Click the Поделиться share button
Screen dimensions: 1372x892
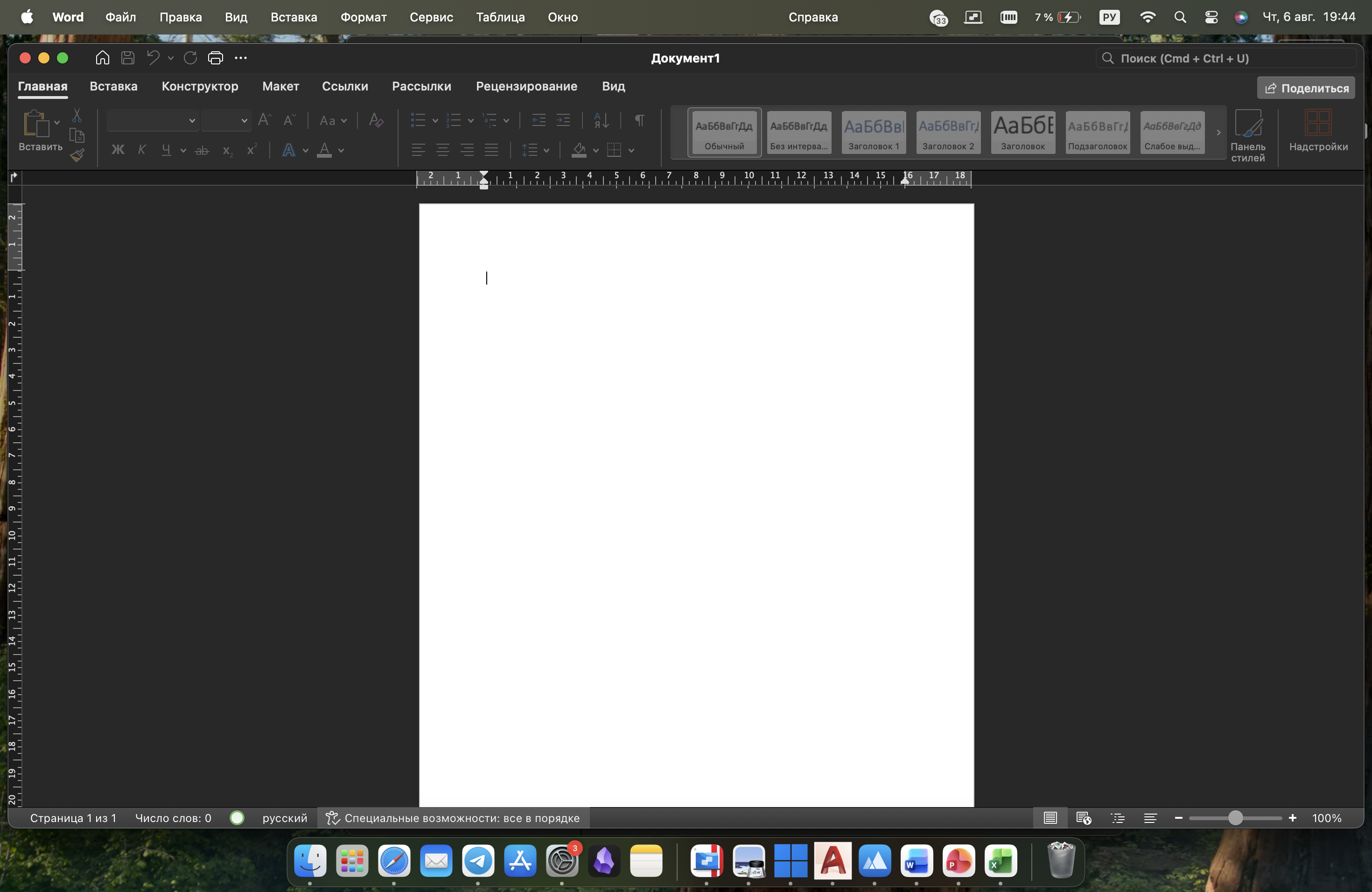(x=1306, y=88)
